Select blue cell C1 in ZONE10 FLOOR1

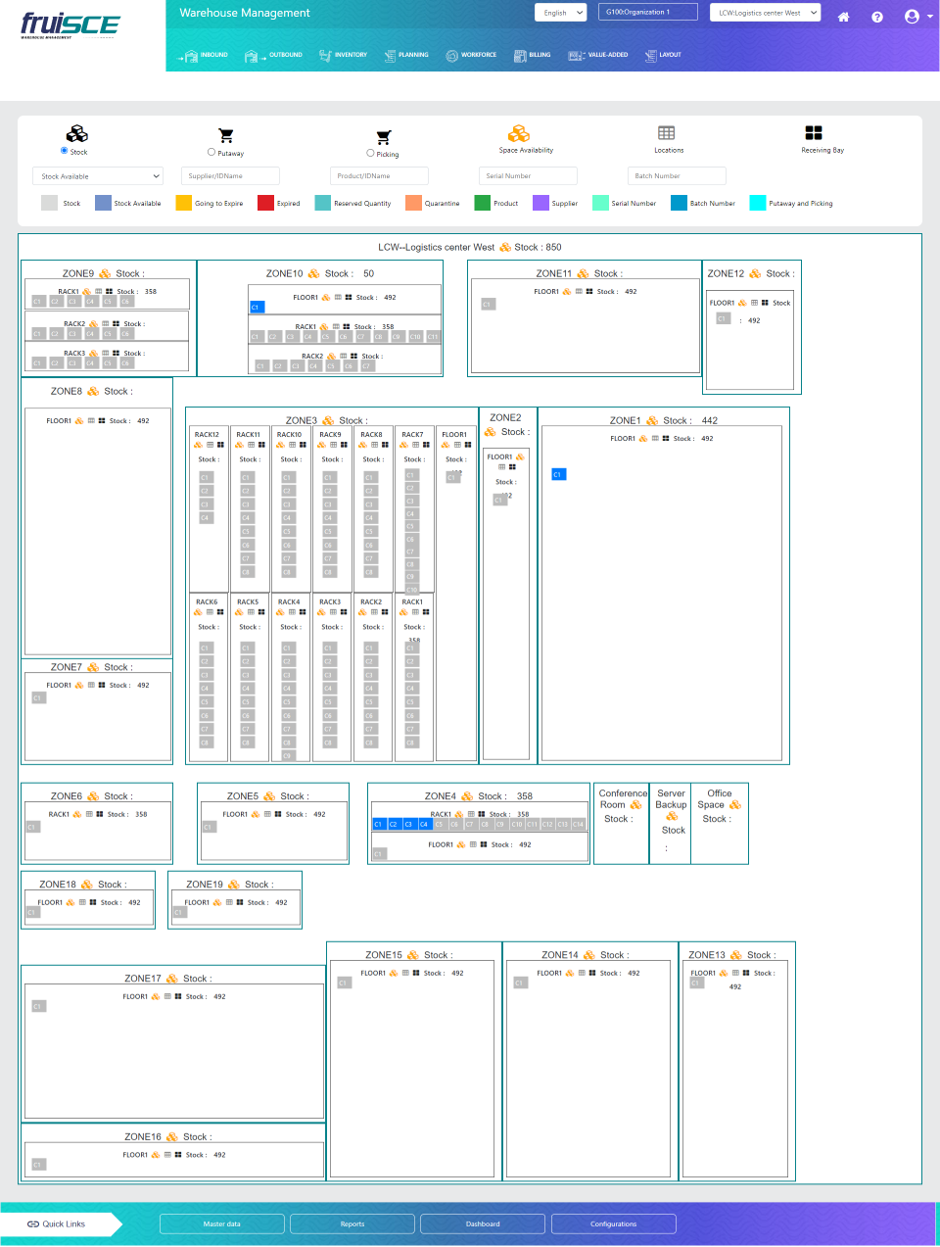[x=256, y=308]
